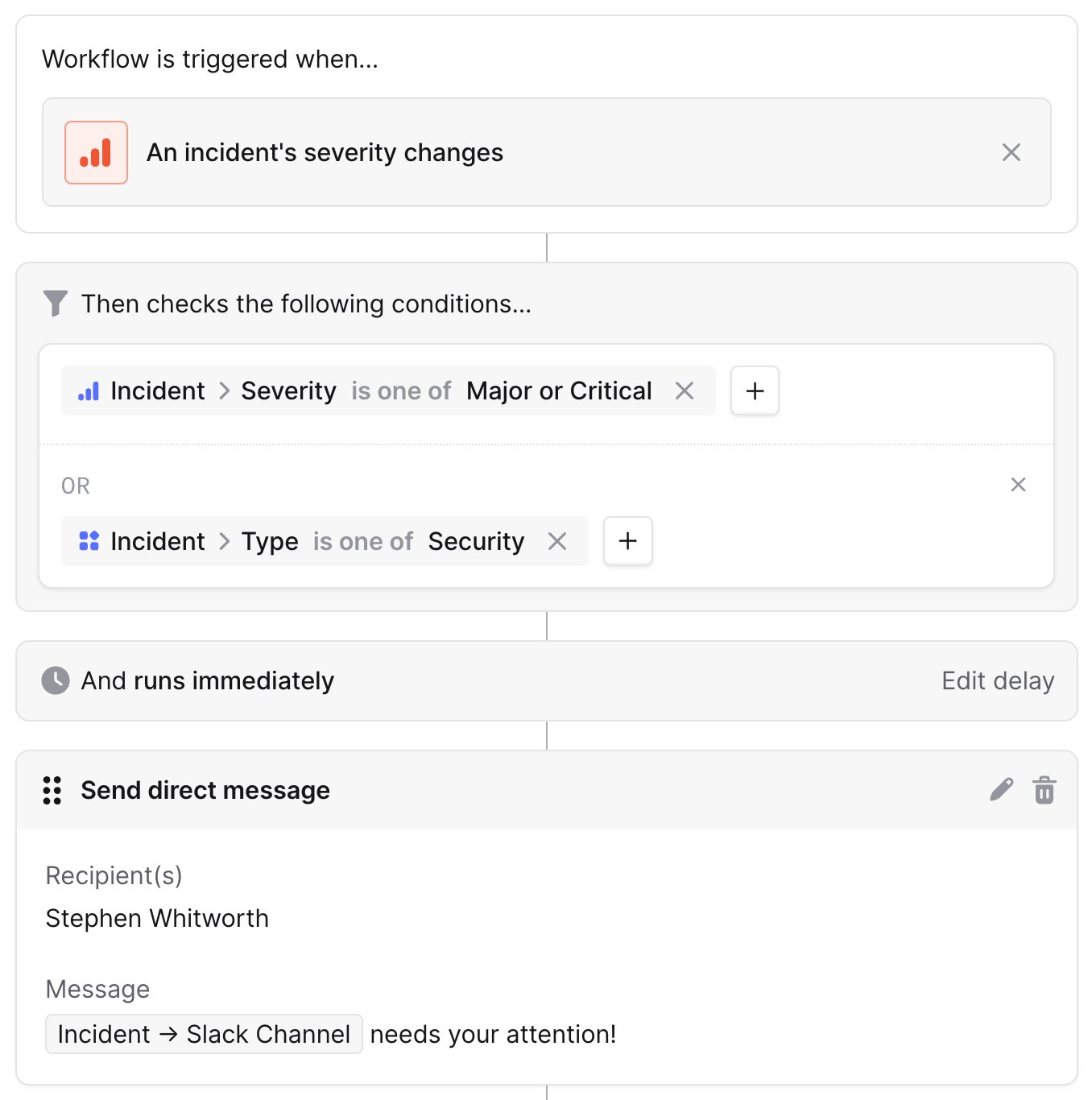Expand Incident chevron before Severity
Image resolution: width=1092 pixels, height=1100 pixels.
(225, 391)
